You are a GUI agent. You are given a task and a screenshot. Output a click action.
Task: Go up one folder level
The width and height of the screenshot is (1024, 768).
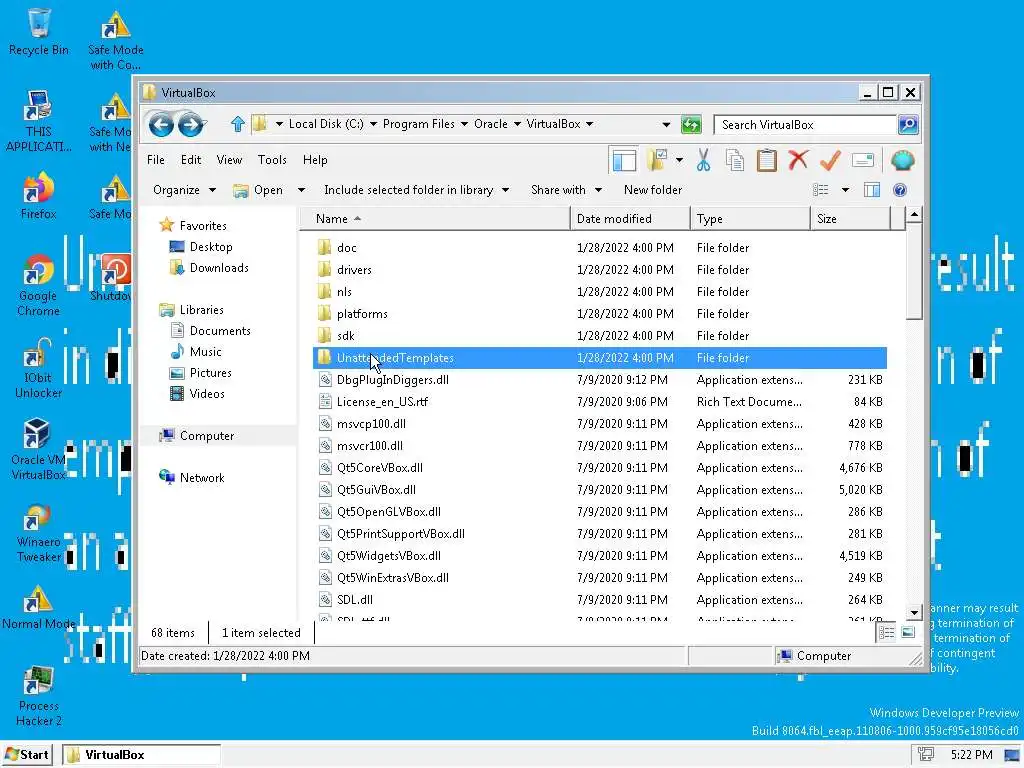coord(237,123)
